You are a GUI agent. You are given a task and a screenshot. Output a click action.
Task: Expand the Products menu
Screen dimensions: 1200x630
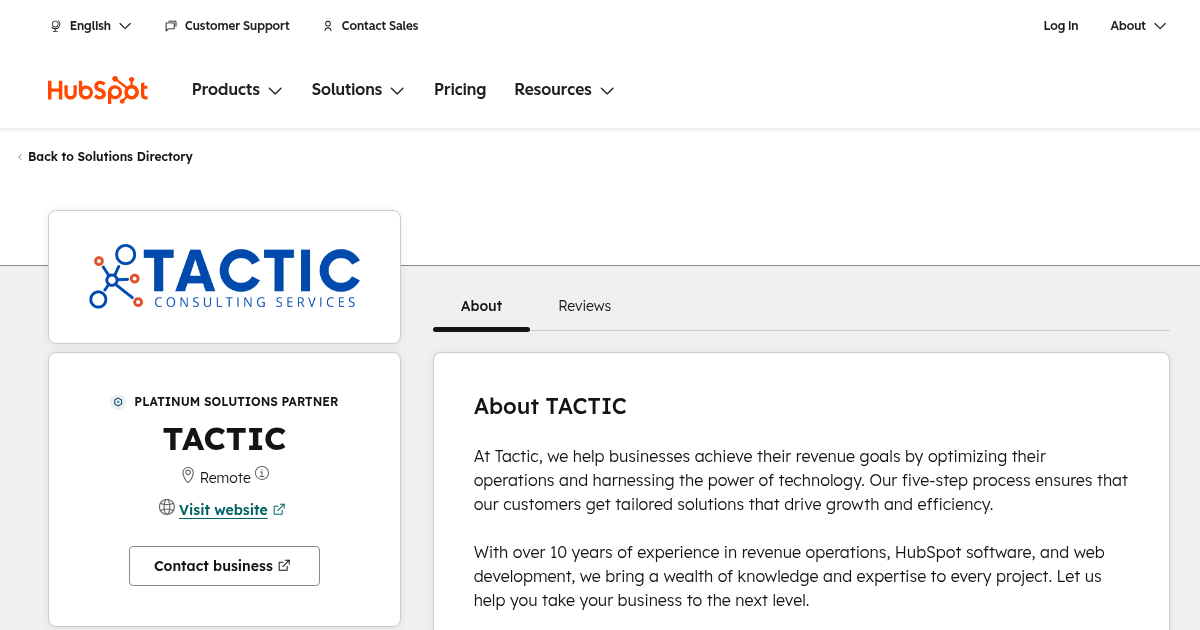237,90
